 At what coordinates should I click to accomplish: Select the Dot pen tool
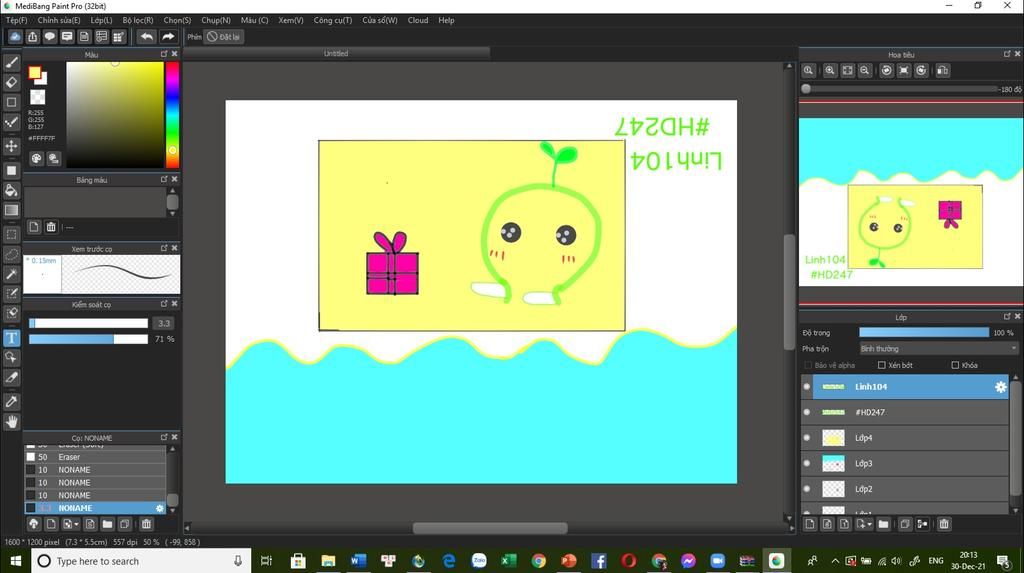(11, 122)
